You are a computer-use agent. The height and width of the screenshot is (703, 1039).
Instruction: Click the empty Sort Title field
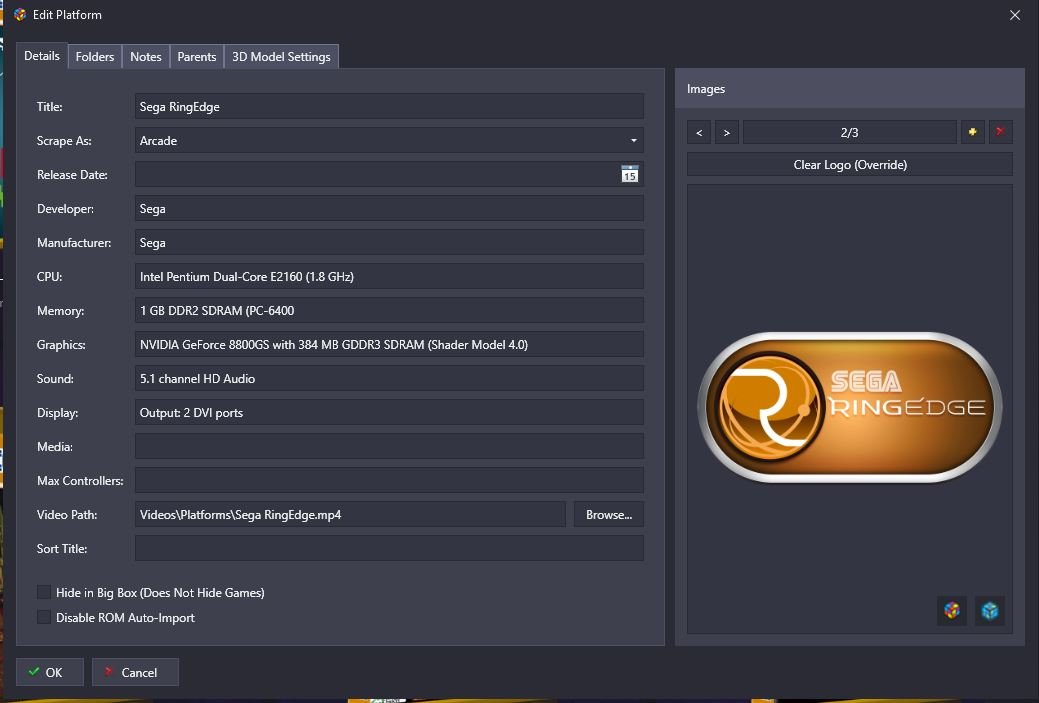click(x=389, y=549)
